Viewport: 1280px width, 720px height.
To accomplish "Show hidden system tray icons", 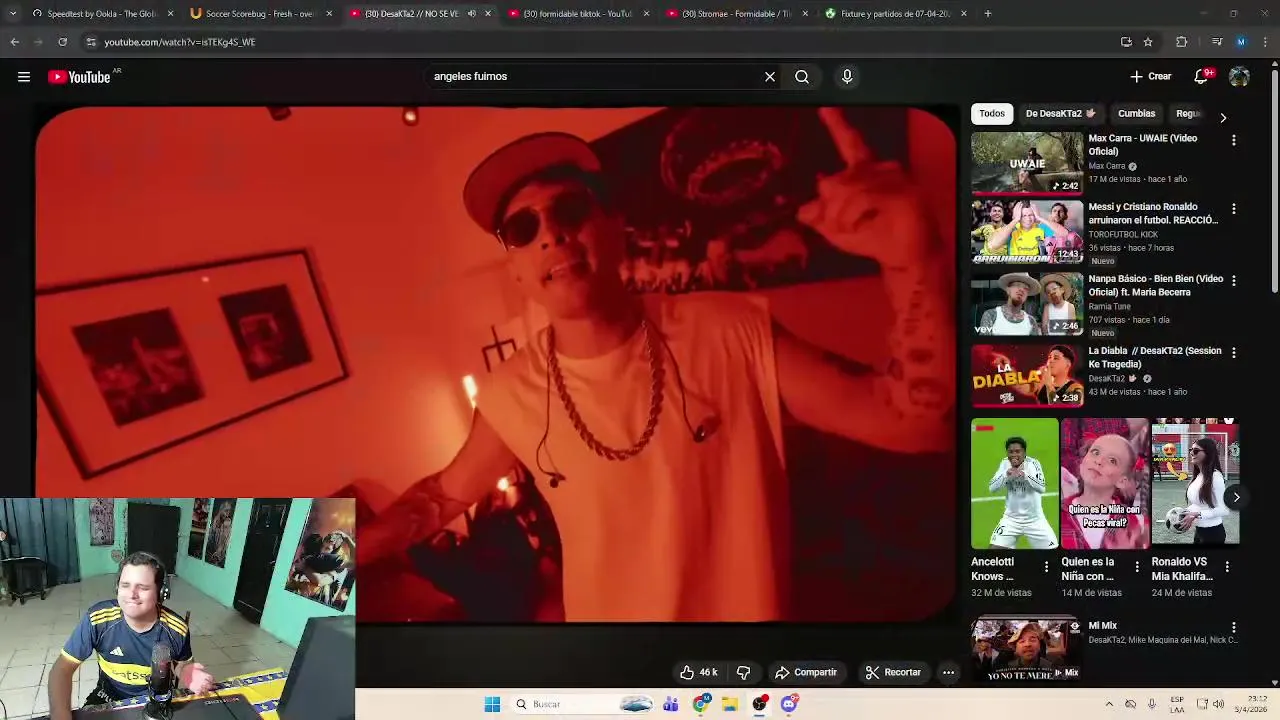I will 1108,704.
